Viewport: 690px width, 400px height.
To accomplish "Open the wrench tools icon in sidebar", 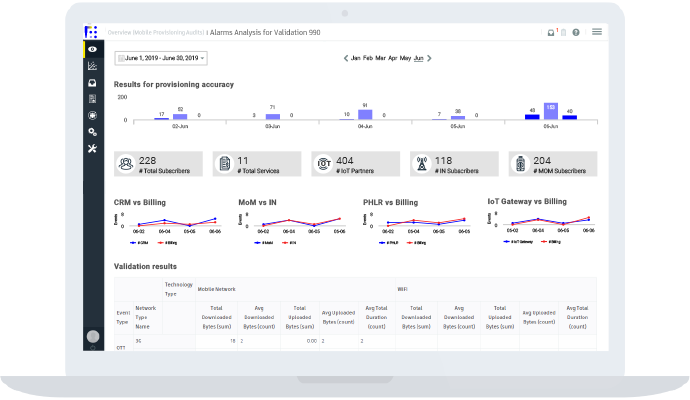I will pos(92,149).
